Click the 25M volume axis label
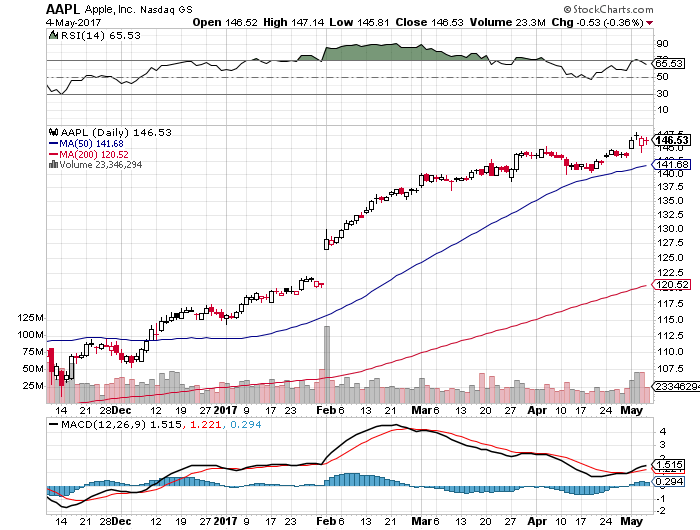The height and width of the screenshot is (530, 700). (33, 385)
